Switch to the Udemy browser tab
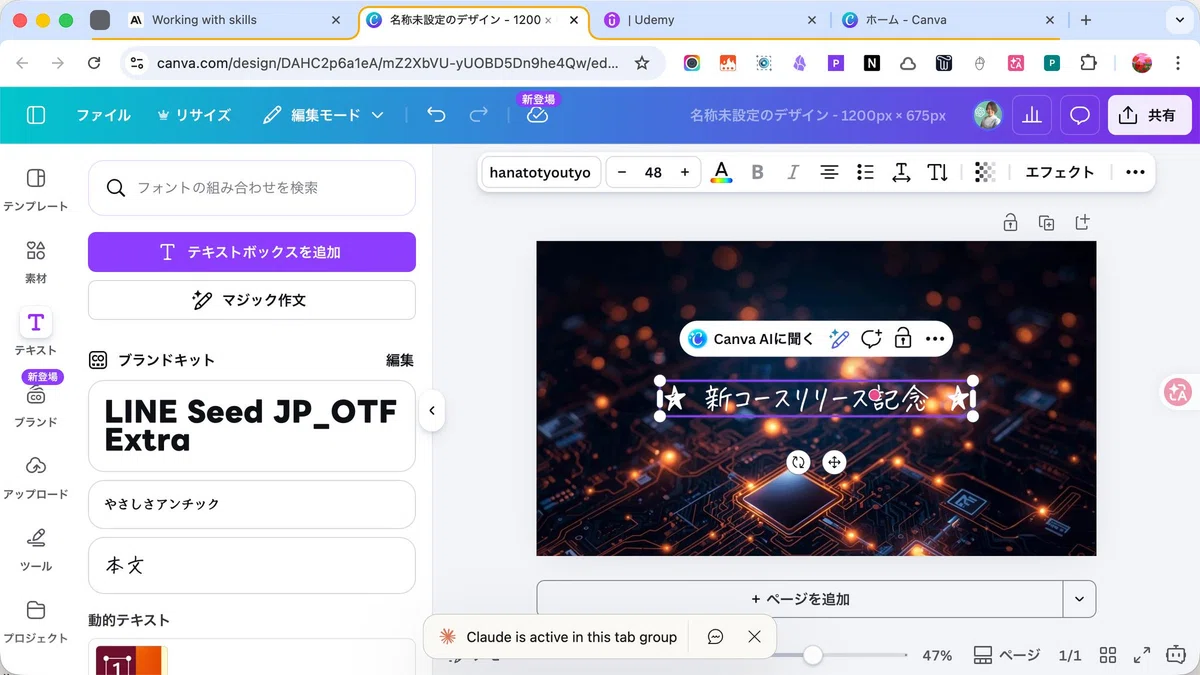 [x=712, y=20]
